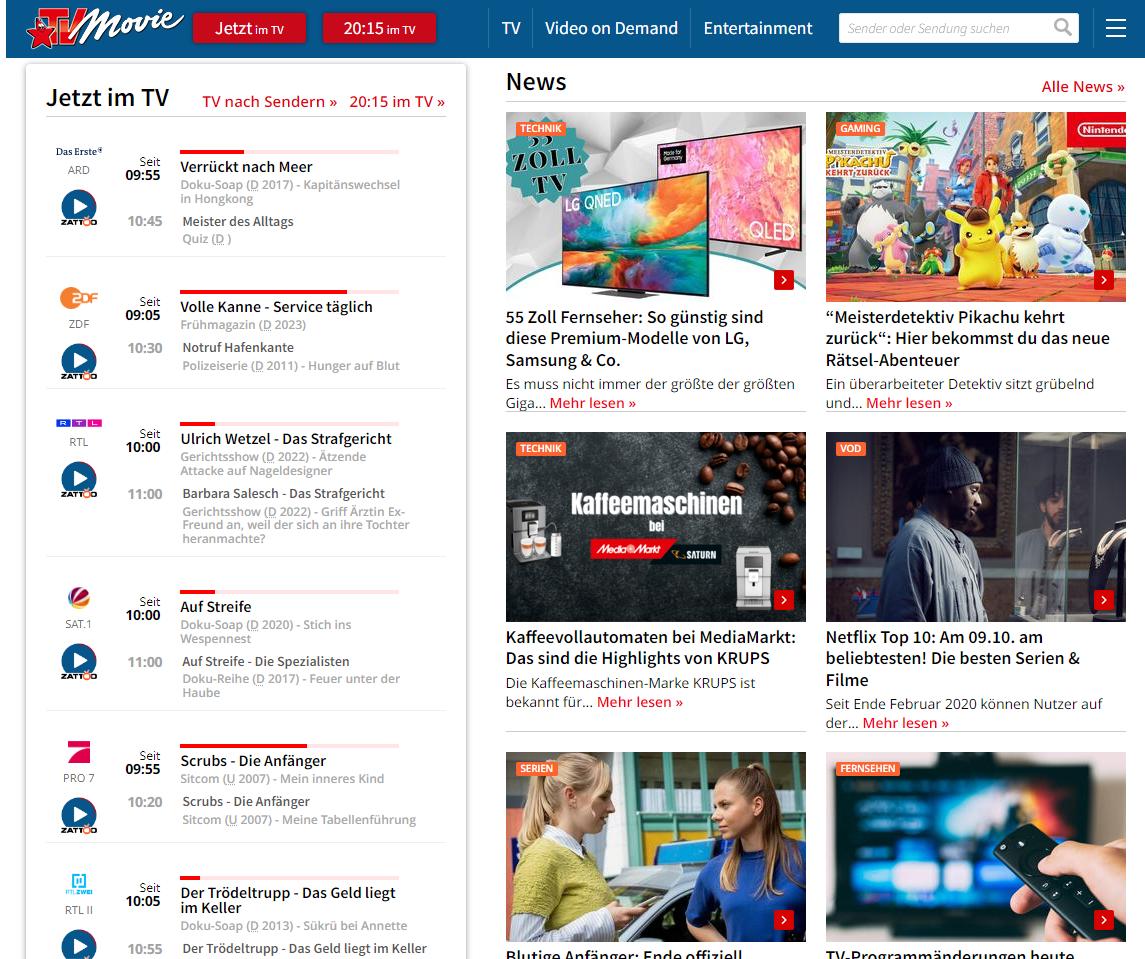Open 55 Zoll TV article thumbnail

(x=656, y=207)
